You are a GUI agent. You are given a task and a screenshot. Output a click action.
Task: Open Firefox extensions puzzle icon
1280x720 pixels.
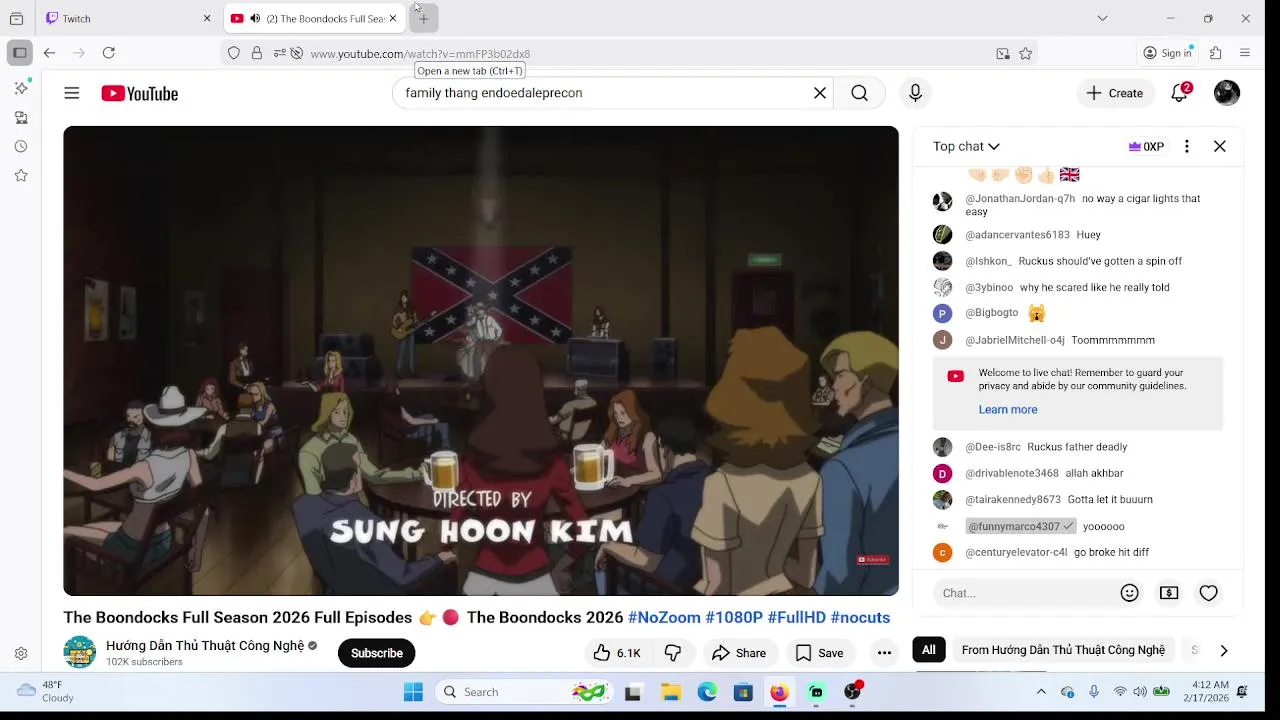pos(1216,53)
